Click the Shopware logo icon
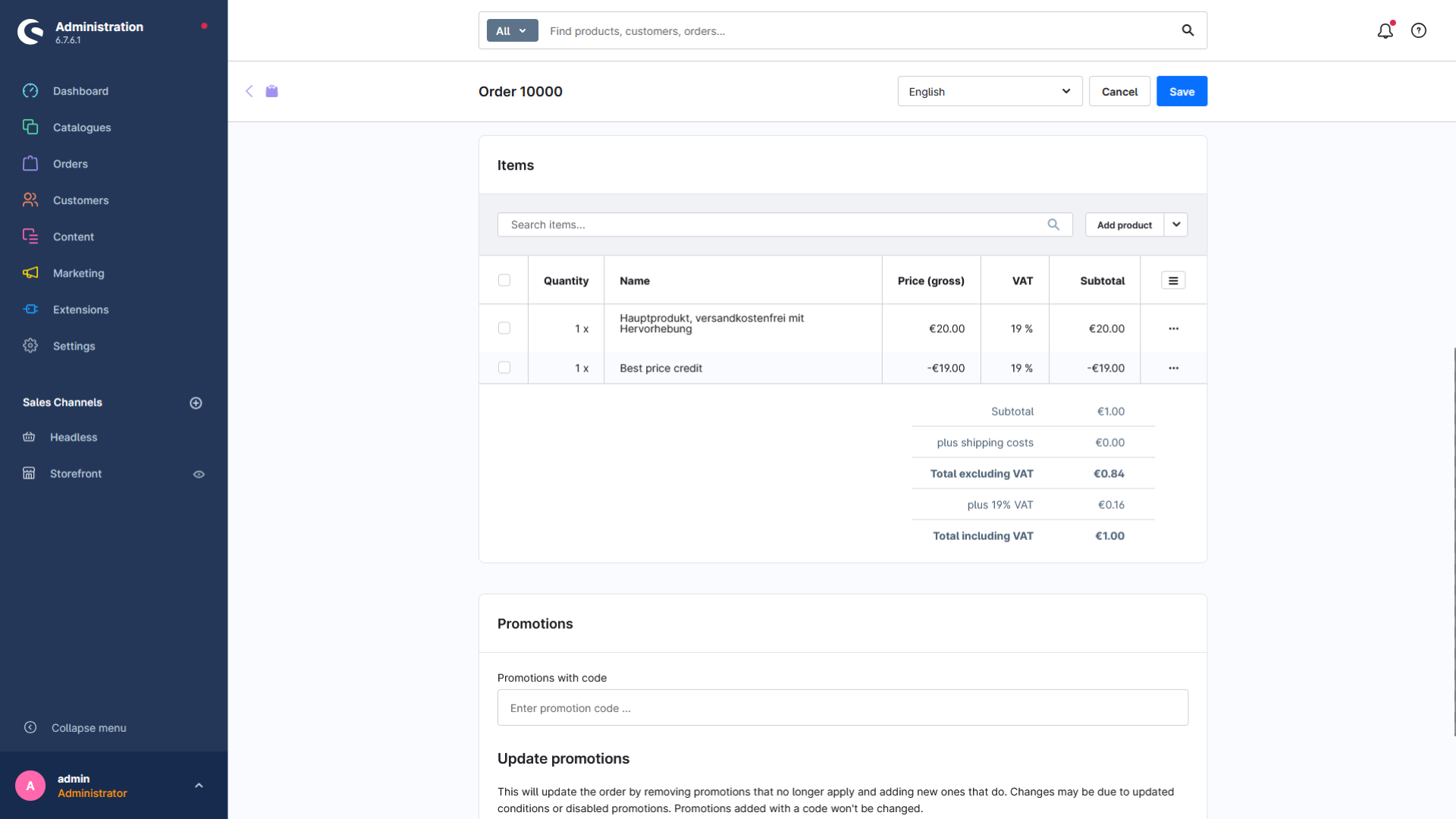This screenshot has width=1456, height=819. coord(30,31)
